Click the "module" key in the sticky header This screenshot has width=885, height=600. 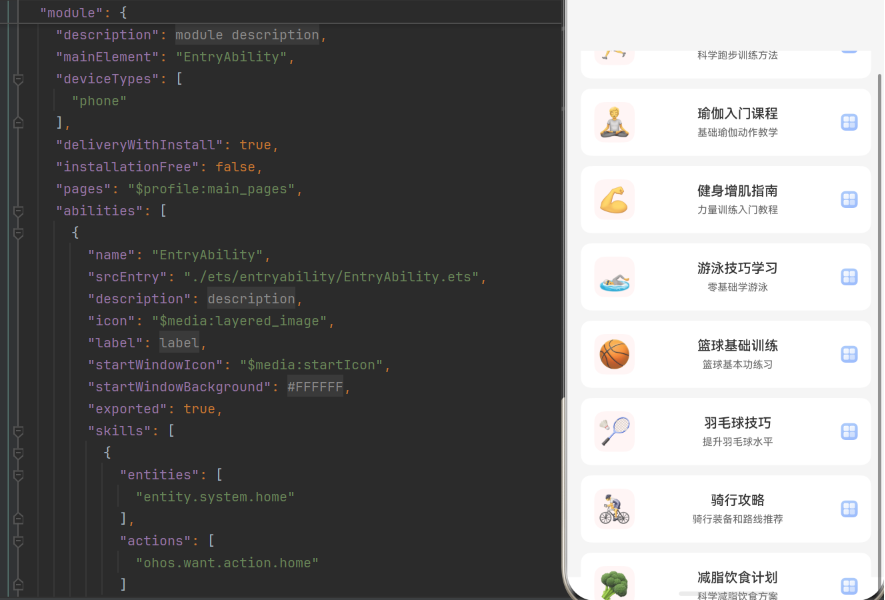[71, 12]
